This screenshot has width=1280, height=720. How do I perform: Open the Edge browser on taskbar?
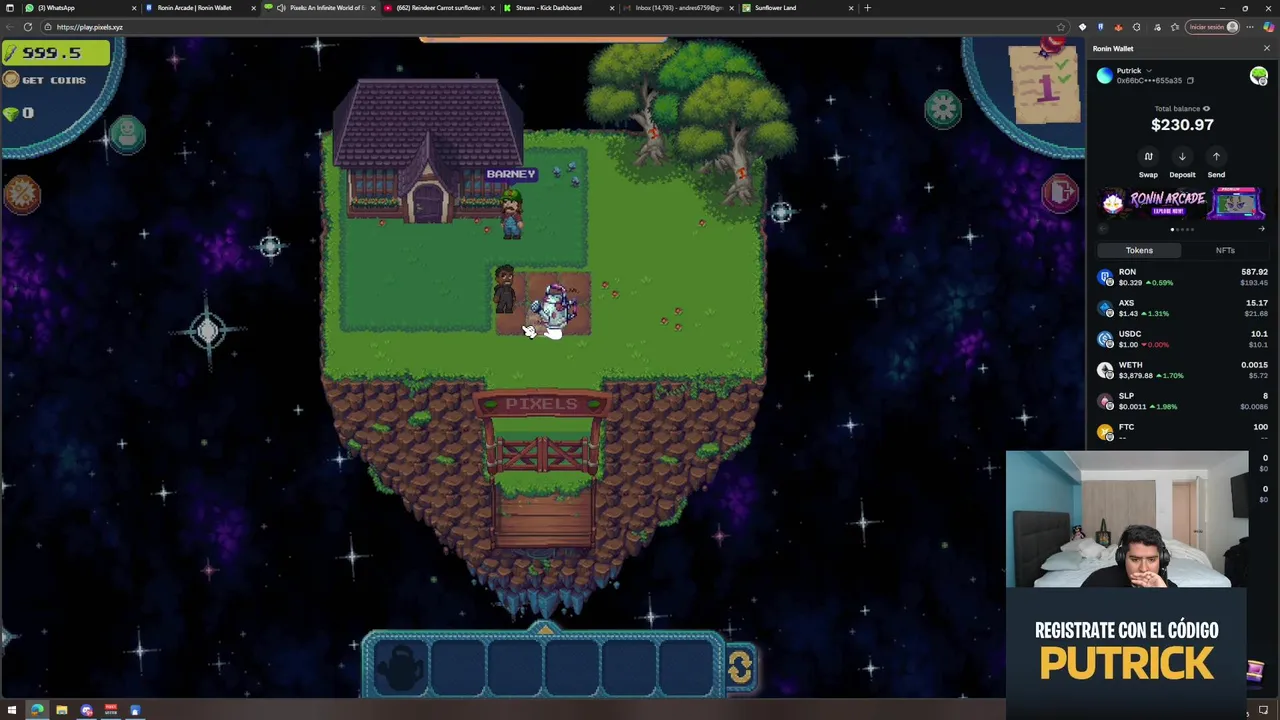[x=37, y=711]
